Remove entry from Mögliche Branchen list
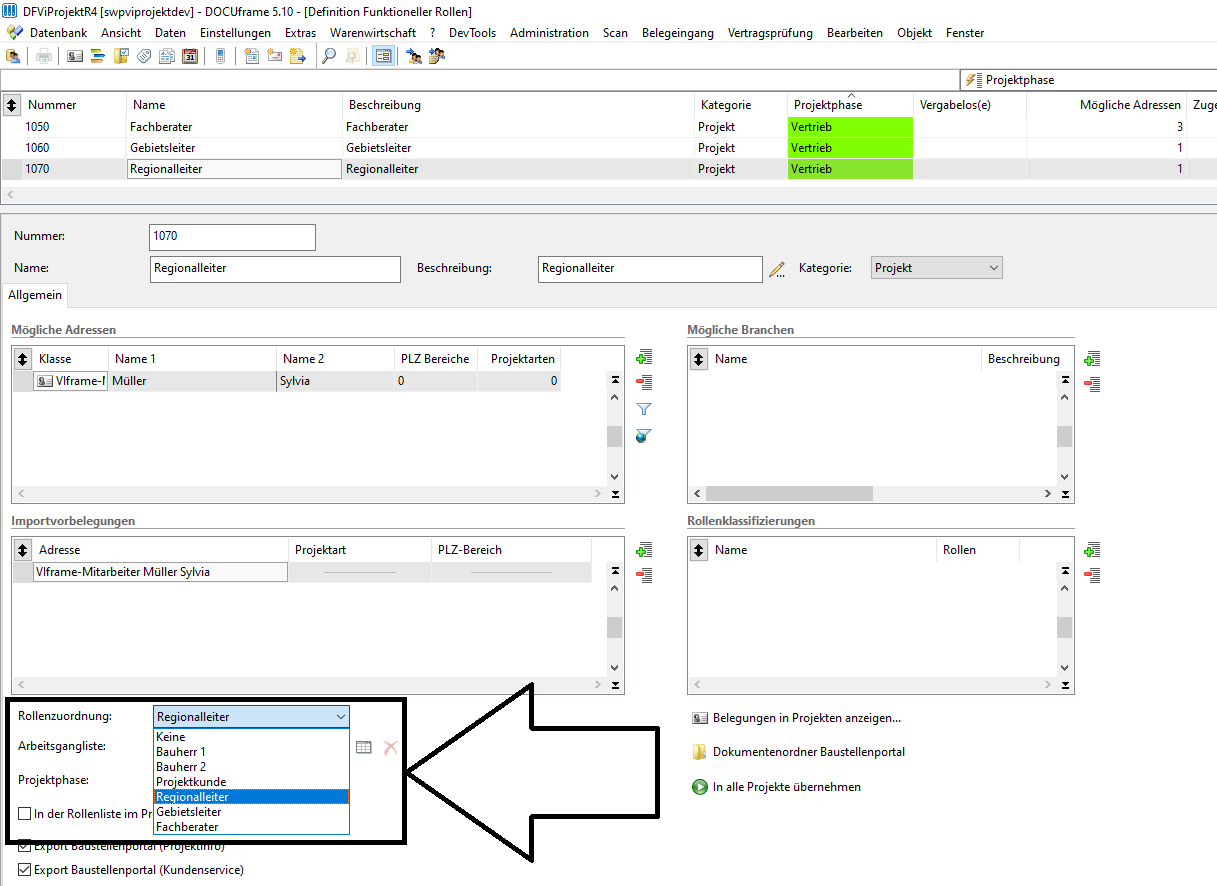The height and width of the screenshot is (886, 1217). [1092, 383]
